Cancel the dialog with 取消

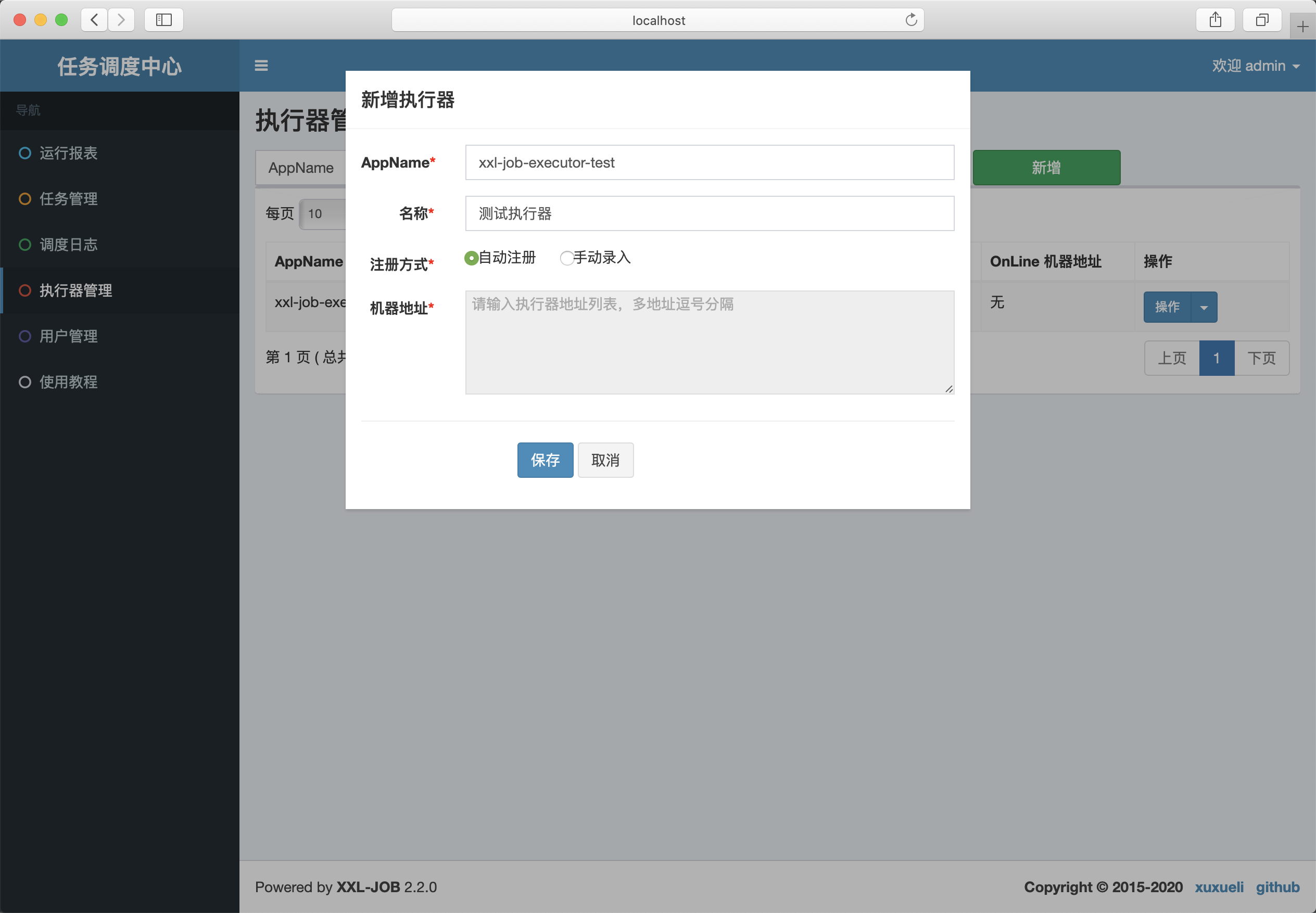(605, 460)
